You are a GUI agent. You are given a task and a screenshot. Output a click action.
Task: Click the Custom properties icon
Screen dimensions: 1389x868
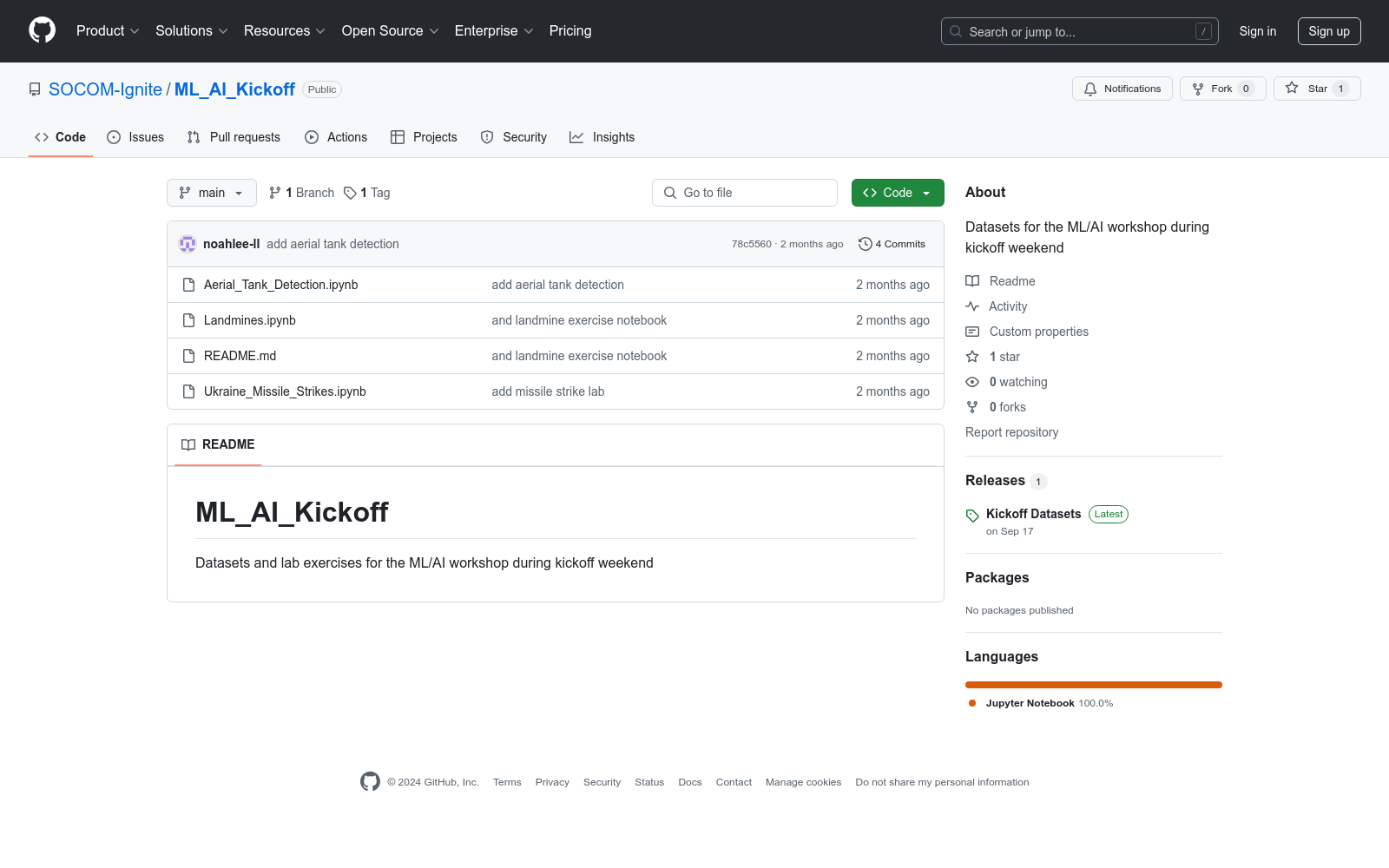click(972, 332)
